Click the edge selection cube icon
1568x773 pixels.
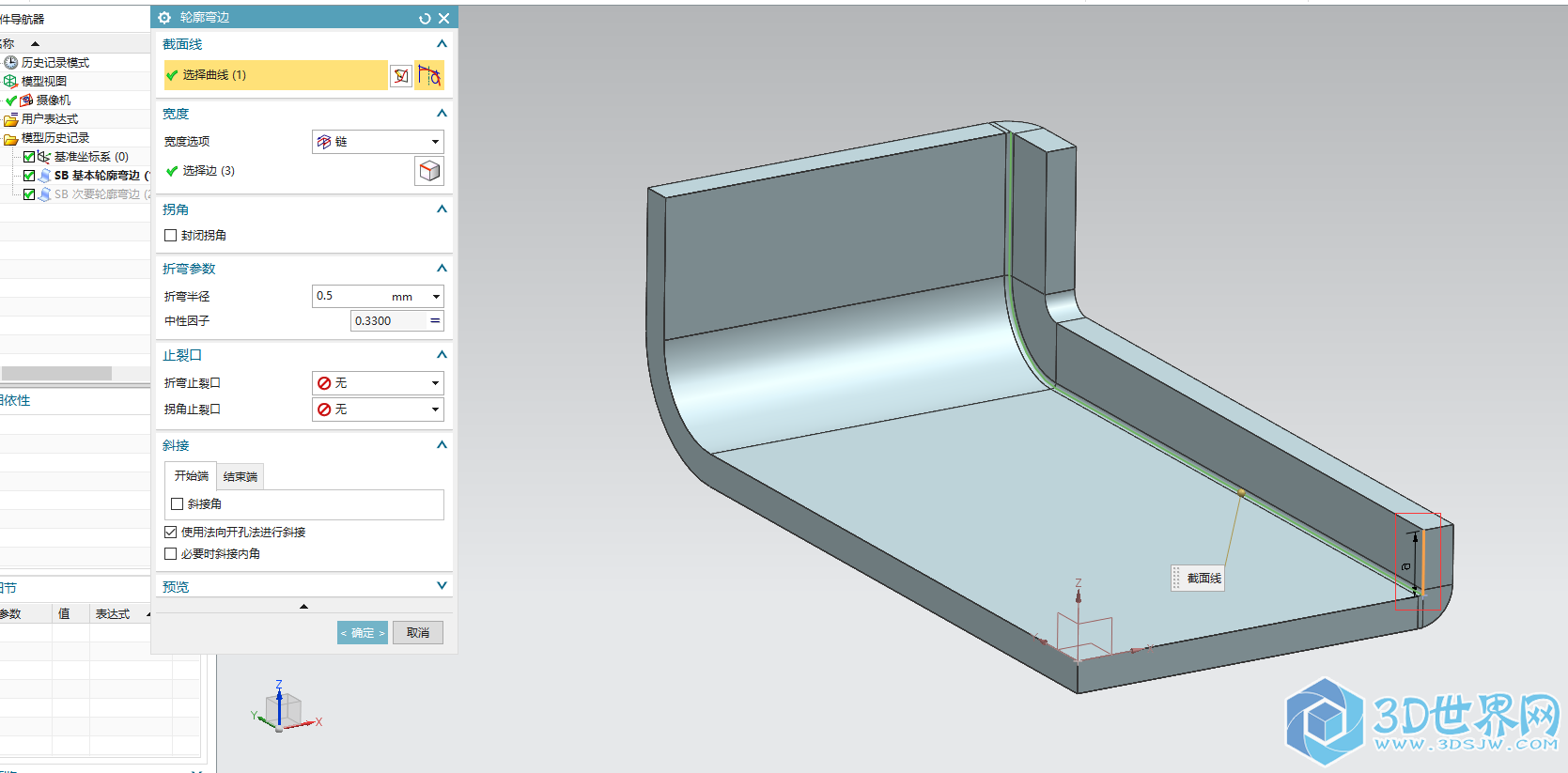pyautogui.click(x=429, y=171)
